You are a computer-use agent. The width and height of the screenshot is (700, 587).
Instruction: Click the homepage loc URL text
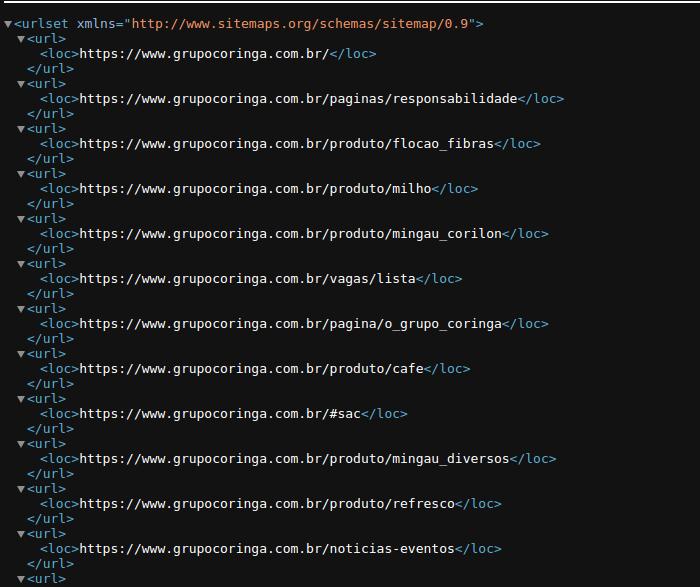point(204,54)
